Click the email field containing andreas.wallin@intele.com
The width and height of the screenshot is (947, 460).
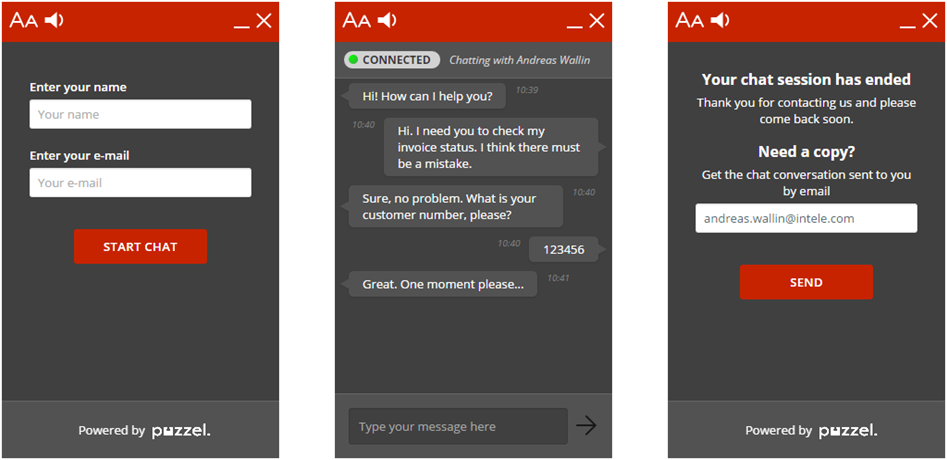pyautogui.click(x=806, y=218)
